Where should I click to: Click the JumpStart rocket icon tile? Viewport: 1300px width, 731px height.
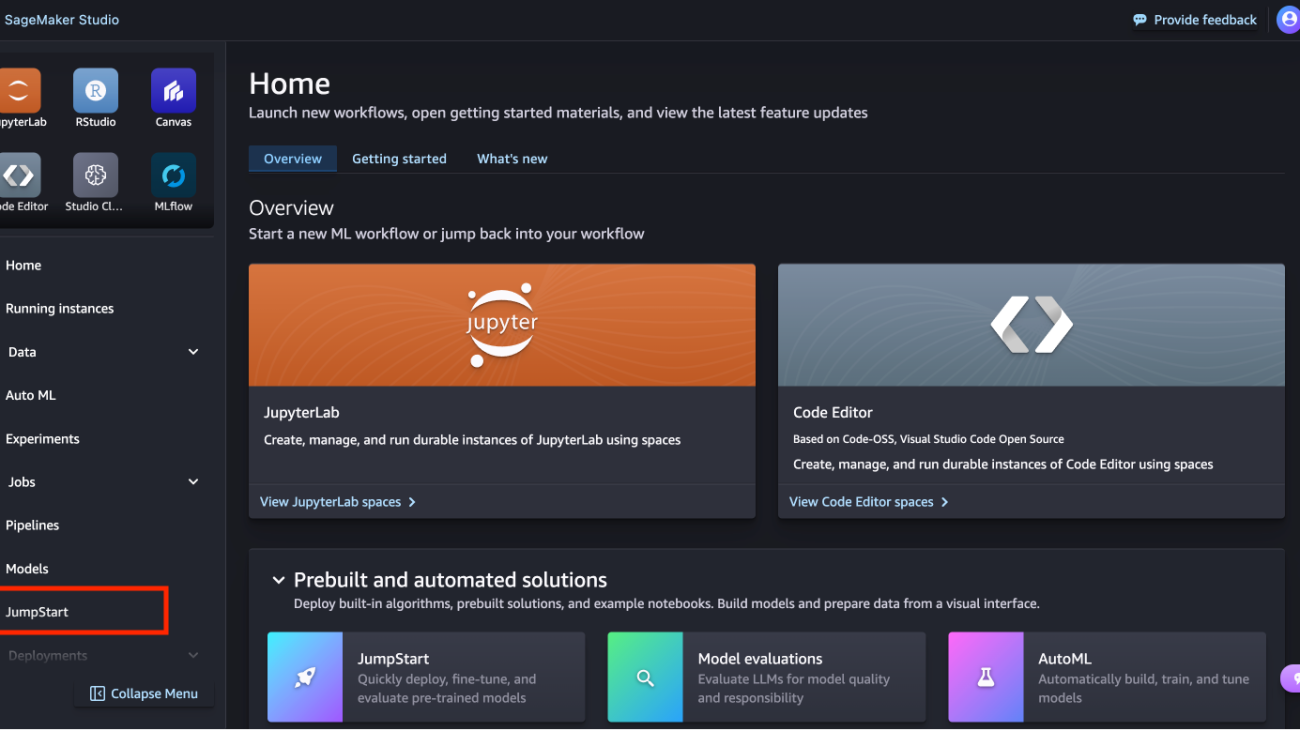tap(305, 677)
